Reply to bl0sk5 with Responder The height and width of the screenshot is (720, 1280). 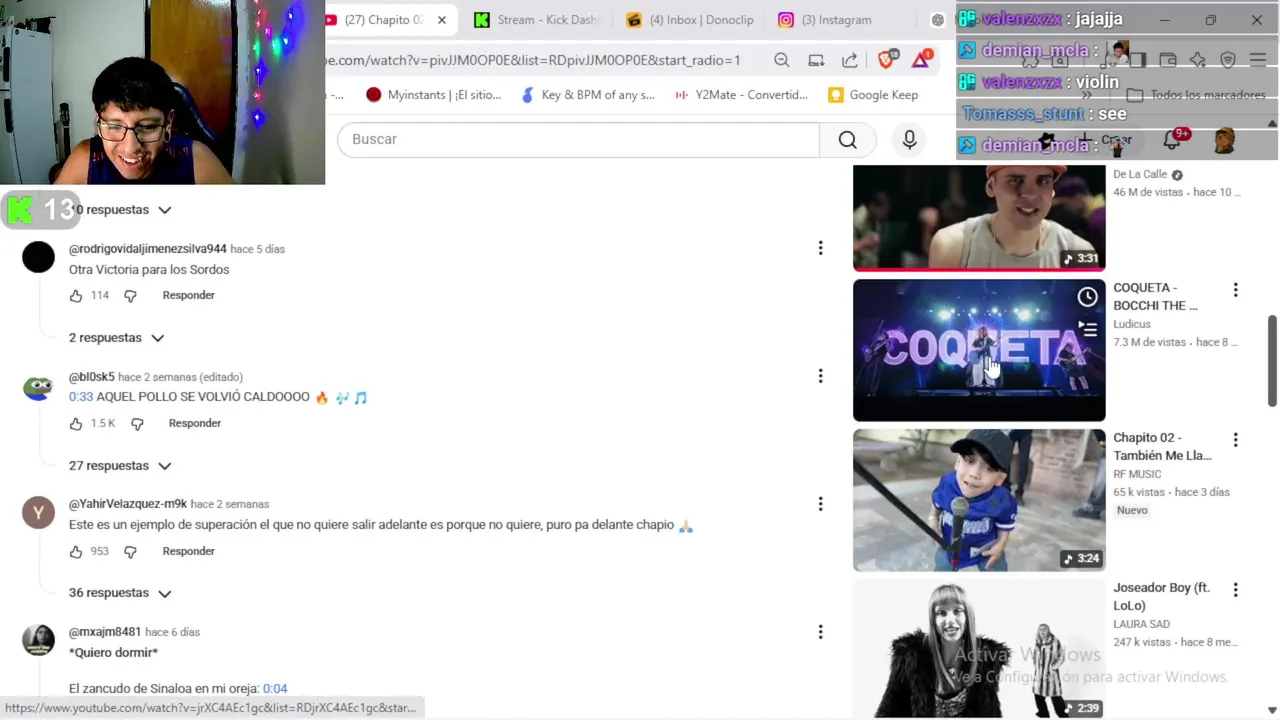point(195,424)
